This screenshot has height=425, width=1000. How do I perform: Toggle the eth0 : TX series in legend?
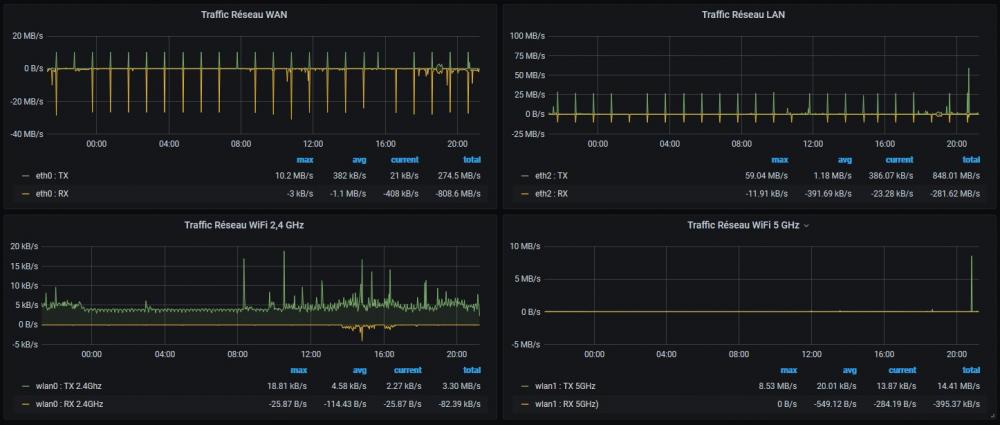point(52,175)
